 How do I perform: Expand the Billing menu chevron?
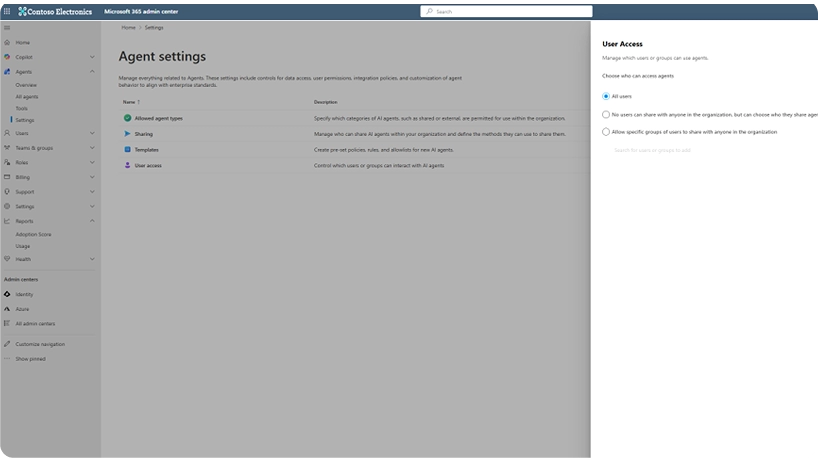click(92, 177)
